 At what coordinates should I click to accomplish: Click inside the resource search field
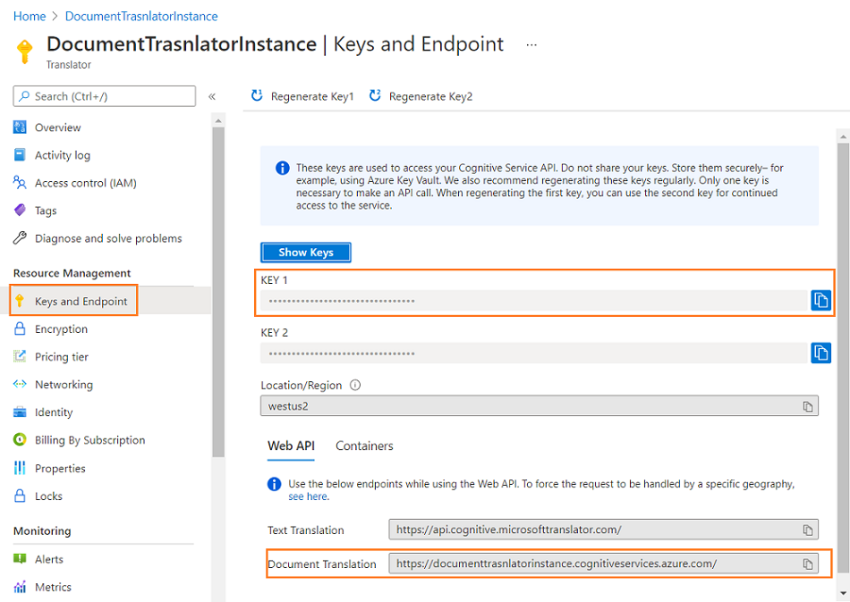[100, 96]
